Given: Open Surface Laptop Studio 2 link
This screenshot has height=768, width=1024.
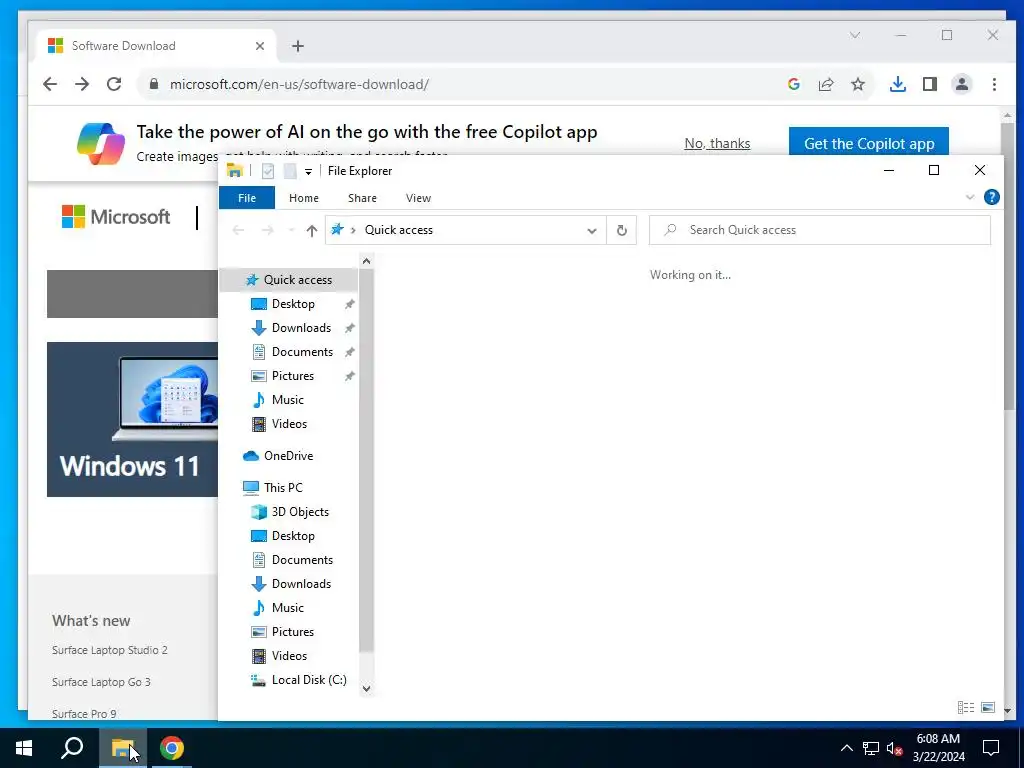Looking at the screenshot, I should (x=110, y=650).
